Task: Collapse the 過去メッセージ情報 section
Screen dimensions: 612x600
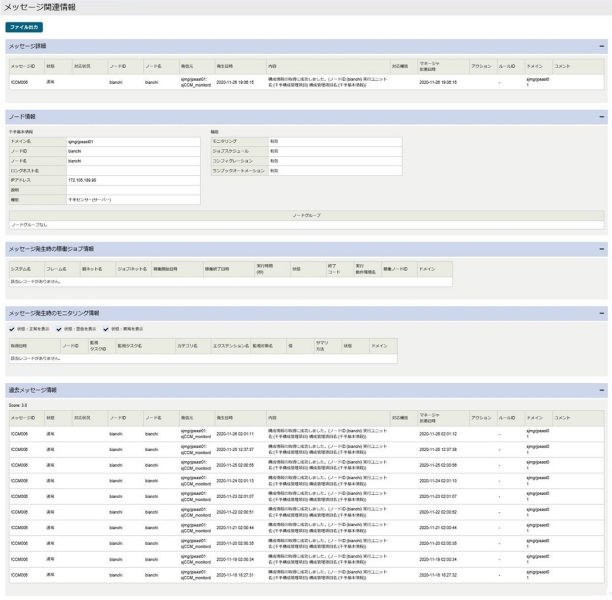Action: pyautogui.click(x=601, y=390)
